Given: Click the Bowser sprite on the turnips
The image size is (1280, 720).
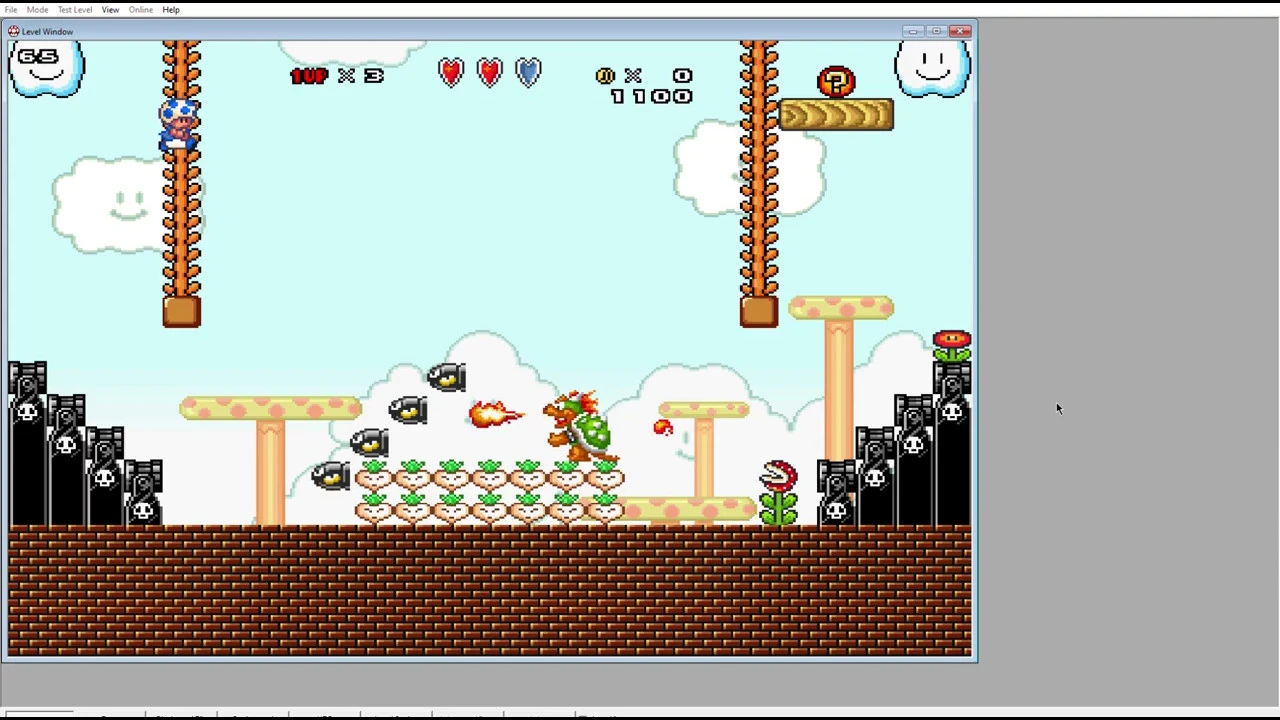Looking at the screenshot, I should [580, 427].
